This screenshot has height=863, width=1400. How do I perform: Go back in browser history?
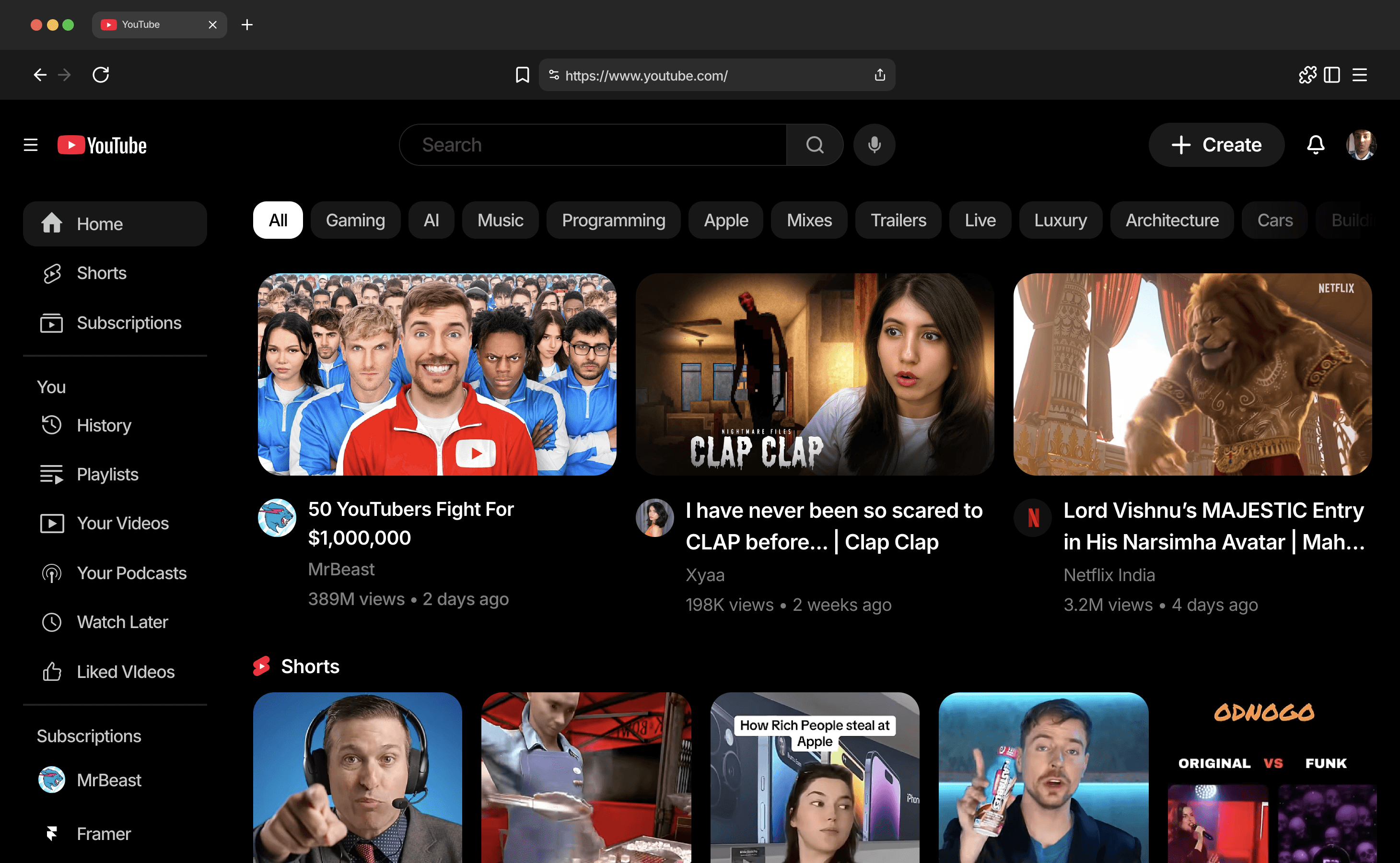(x=40, y=75)
